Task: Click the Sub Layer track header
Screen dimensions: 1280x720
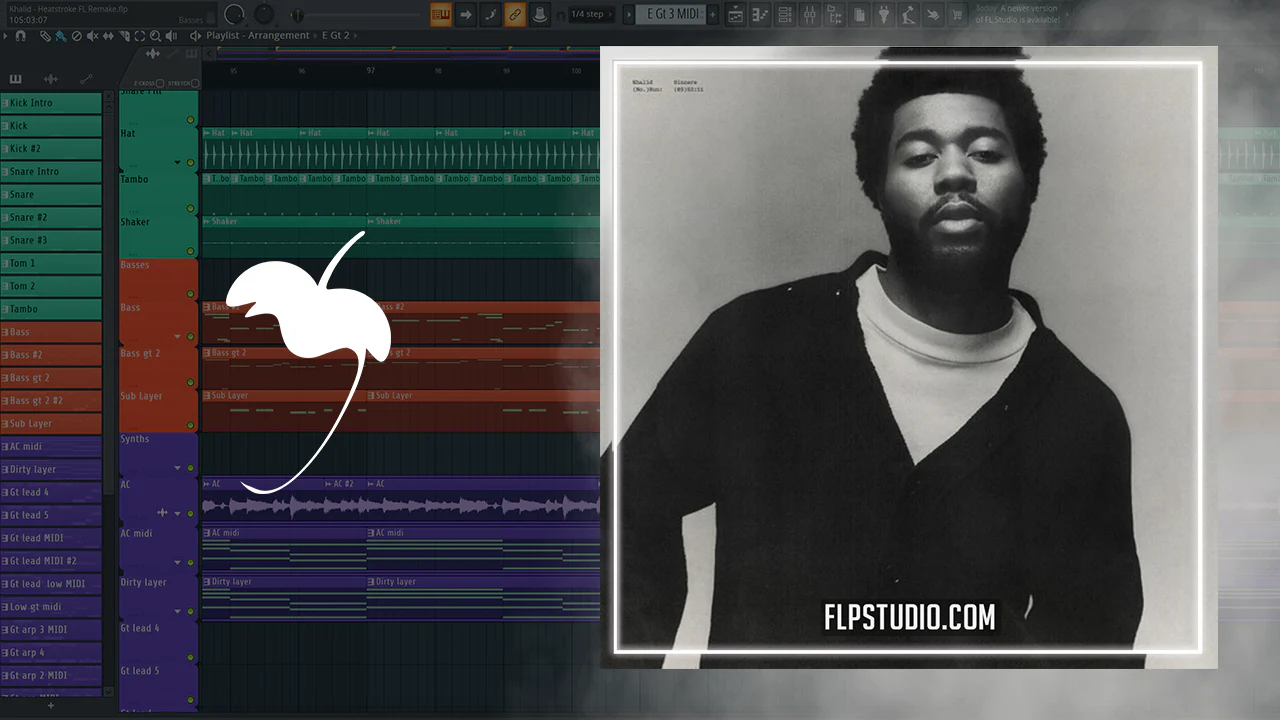Action: [158, 410]
